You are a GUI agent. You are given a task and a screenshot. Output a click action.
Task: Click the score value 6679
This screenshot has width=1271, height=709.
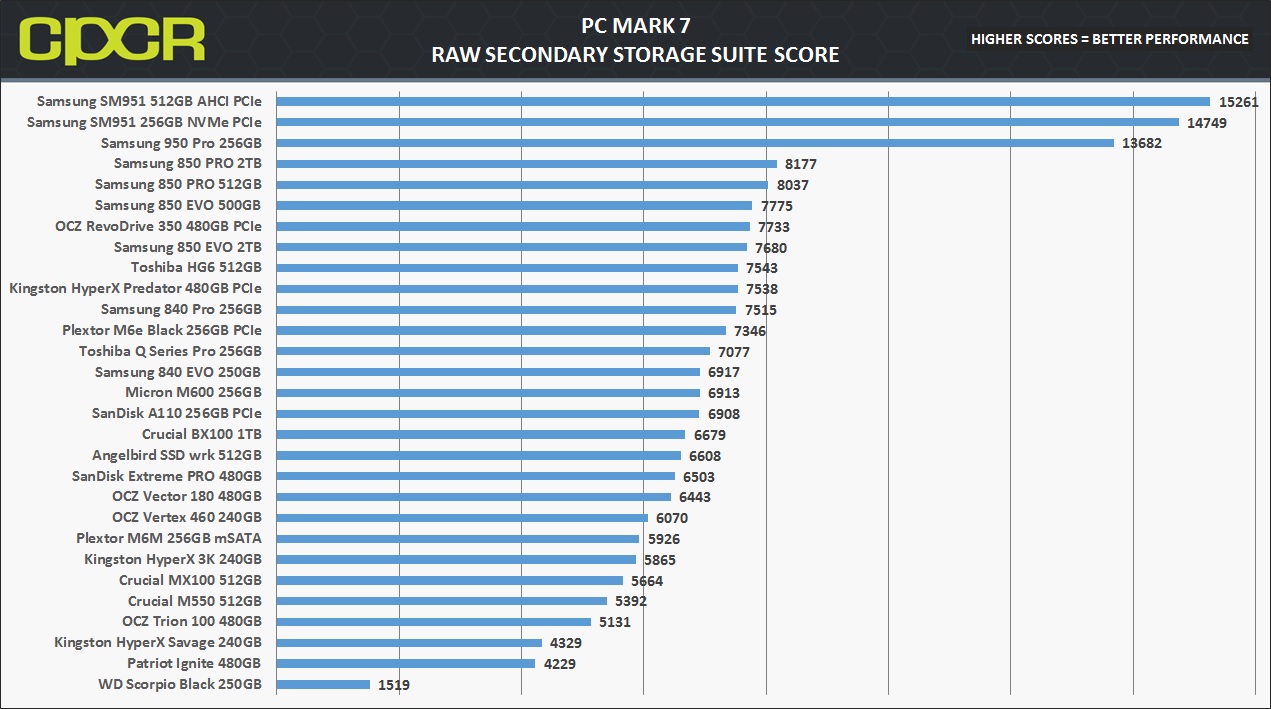[x=709, y=435]
